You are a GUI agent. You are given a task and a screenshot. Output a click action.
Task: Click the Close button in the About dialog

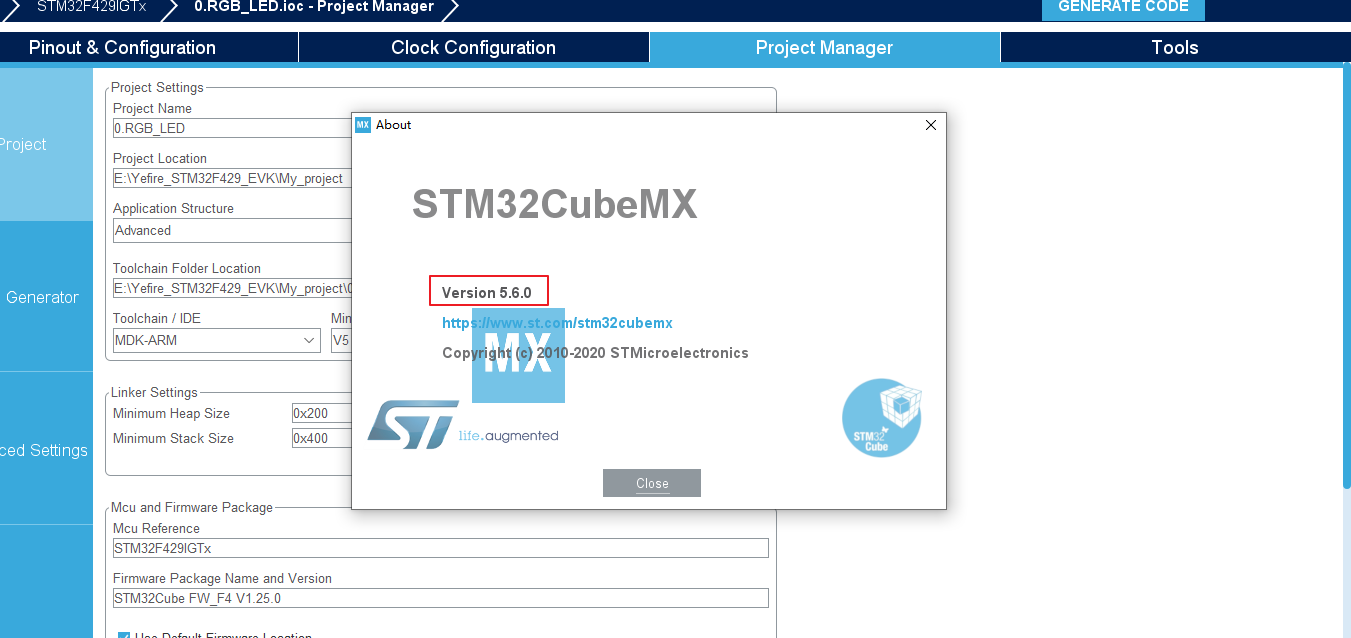click(651, 483)
